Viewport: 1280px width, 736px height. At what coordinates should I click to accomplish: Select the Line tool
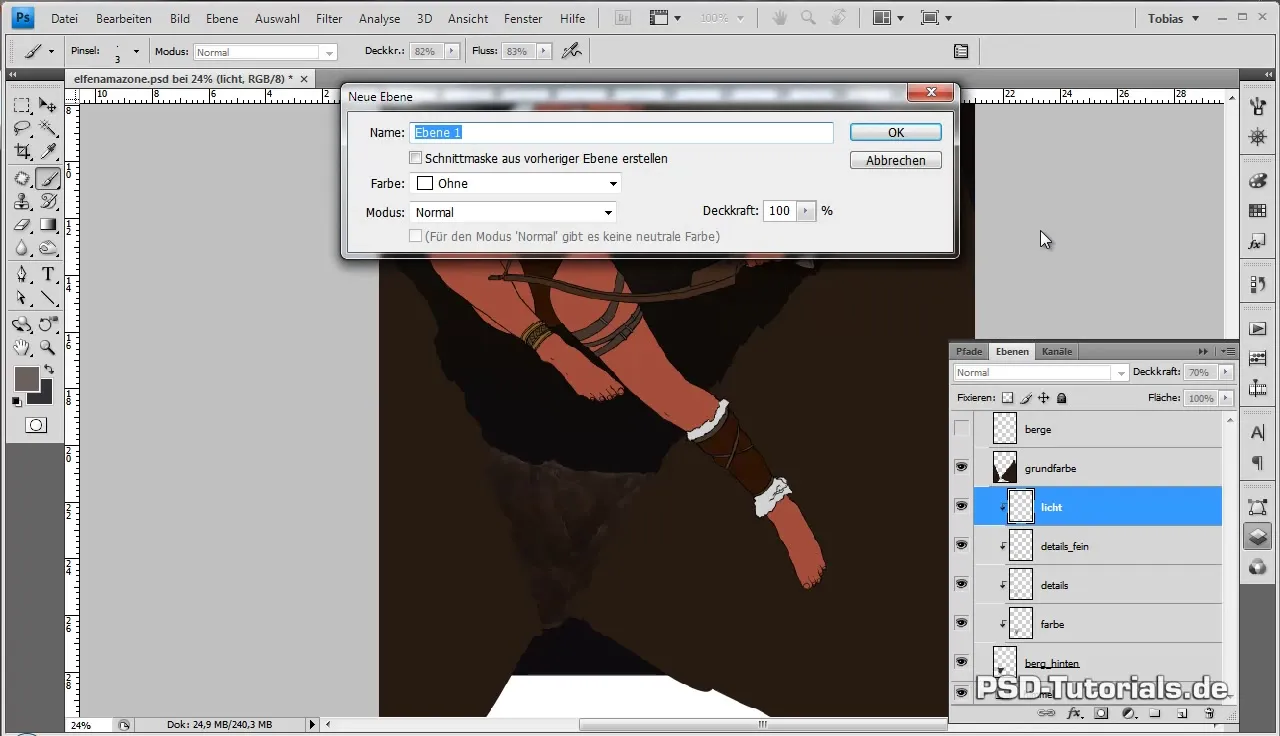coord(47,298)
